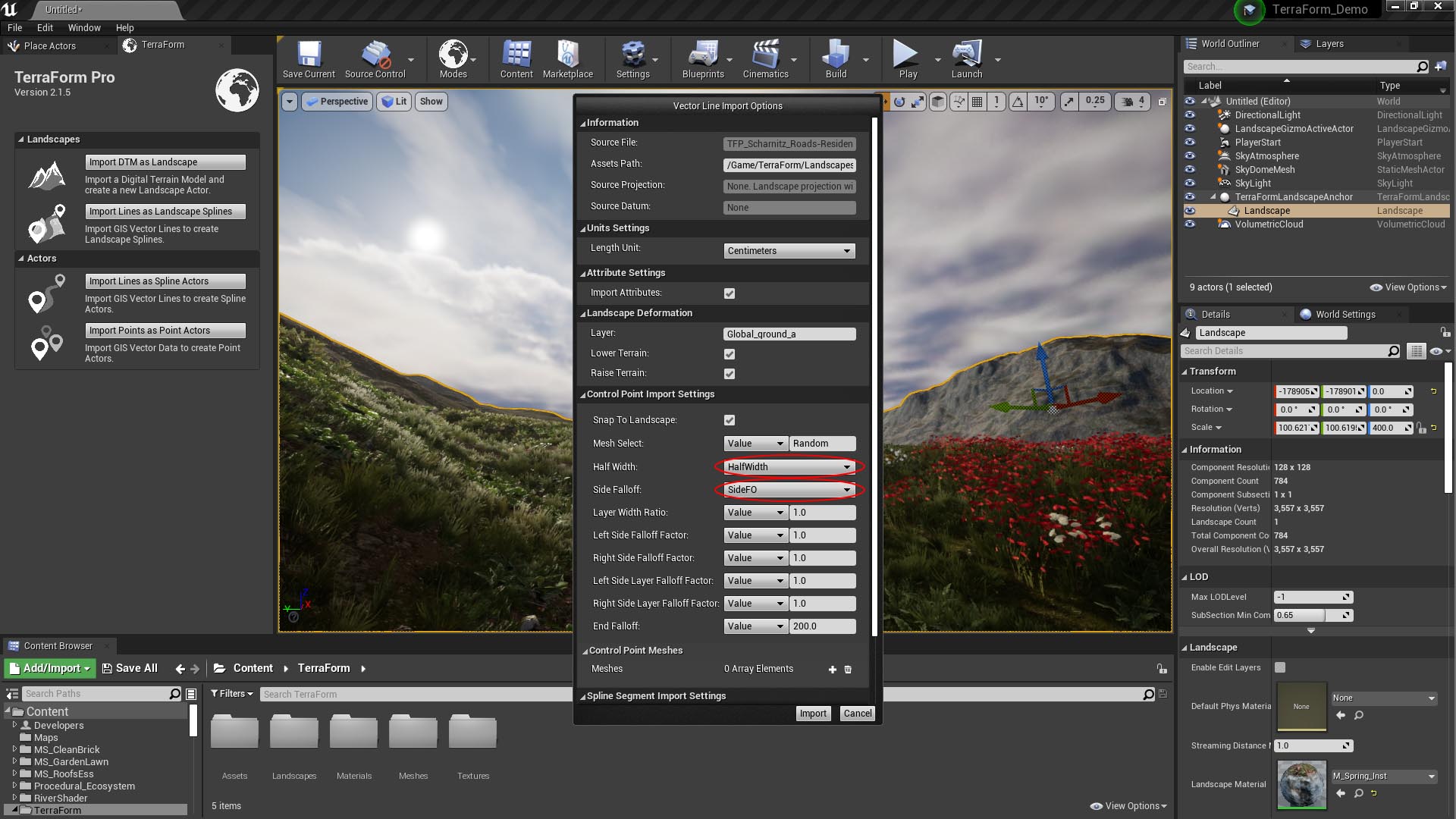Image resolution: width=1456 pixels, height=819 pixels.
Task: Enable Edit Layers checkbox
Action: [1280, 667]
